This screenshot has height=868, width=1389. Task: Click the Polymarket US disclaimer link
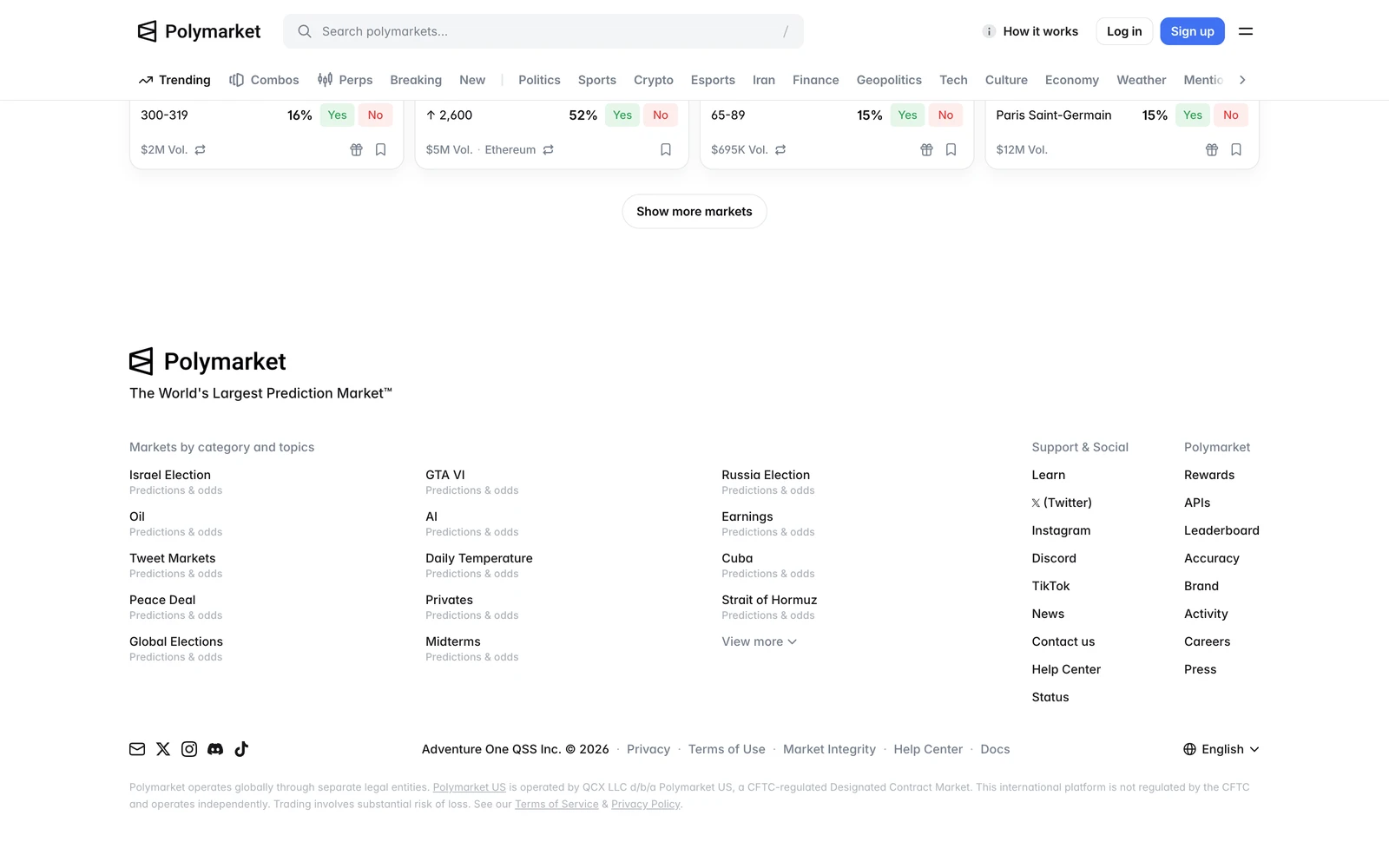pos(470,787)
